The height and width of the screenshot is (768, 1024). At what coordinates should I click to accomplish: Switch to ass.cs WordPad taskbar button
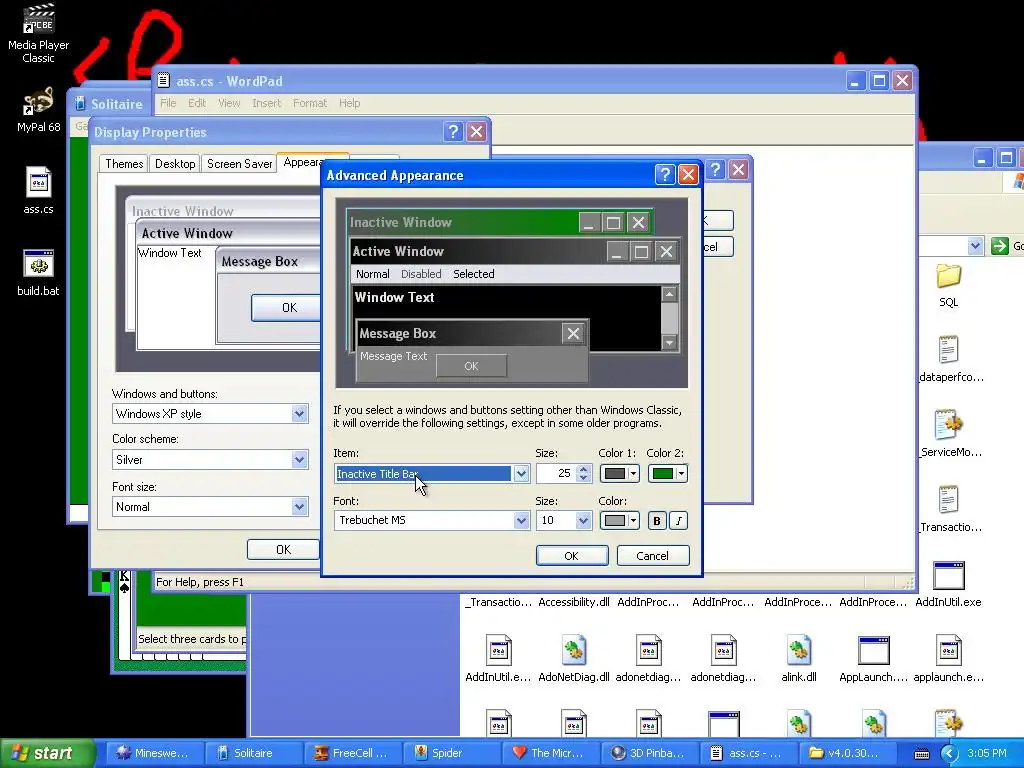[x=750, y=753]
